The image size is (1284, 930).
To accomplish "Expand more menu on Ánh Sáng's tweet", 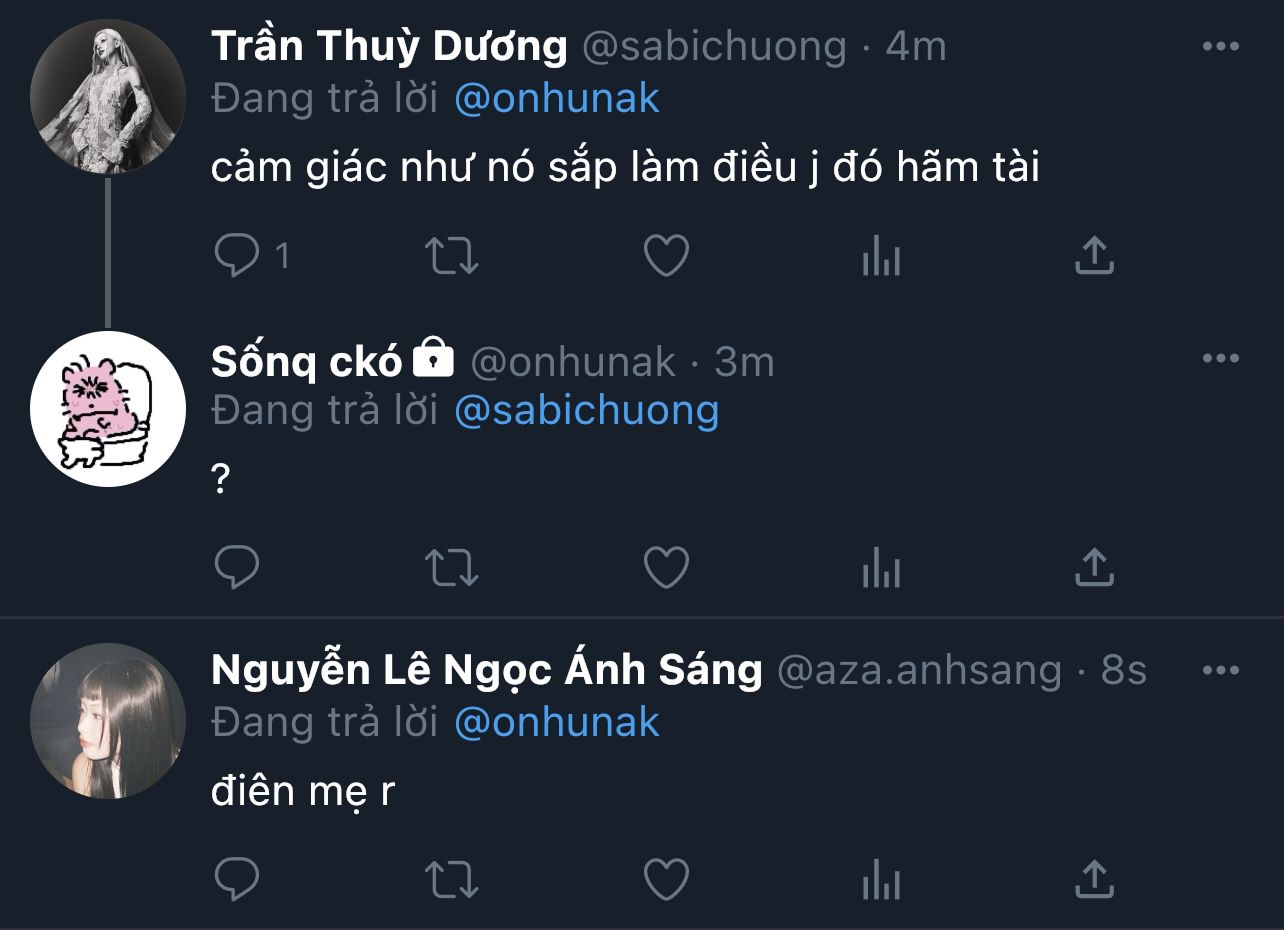I will click(x=1220, y=670).
